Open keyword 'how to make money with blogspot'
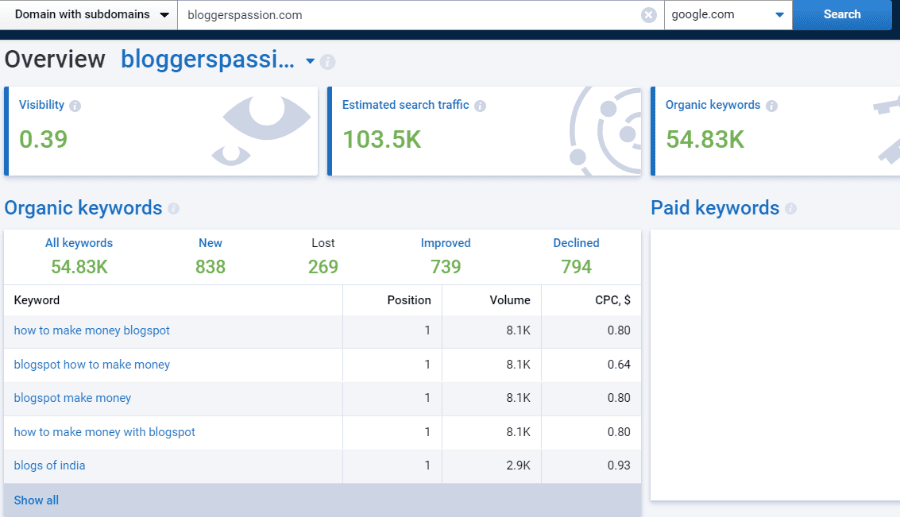900x517 pixels. (x=104, y=432)
